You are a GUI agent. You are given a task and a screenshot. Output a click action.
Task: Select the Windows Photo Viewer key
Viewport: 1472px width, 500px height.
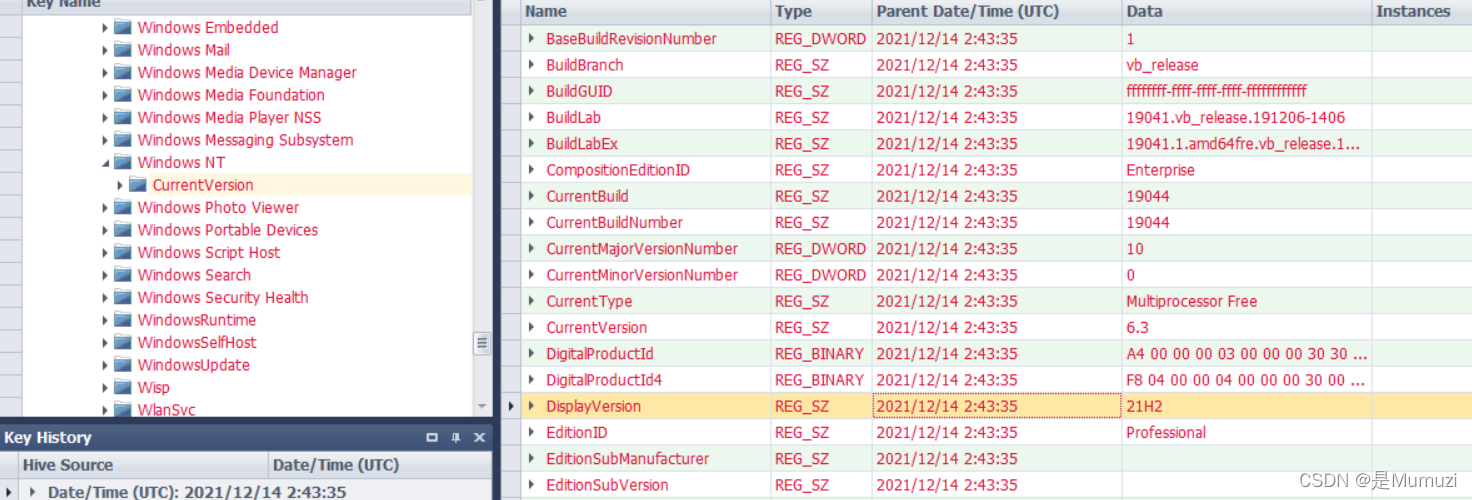click(x=218, y=207)
